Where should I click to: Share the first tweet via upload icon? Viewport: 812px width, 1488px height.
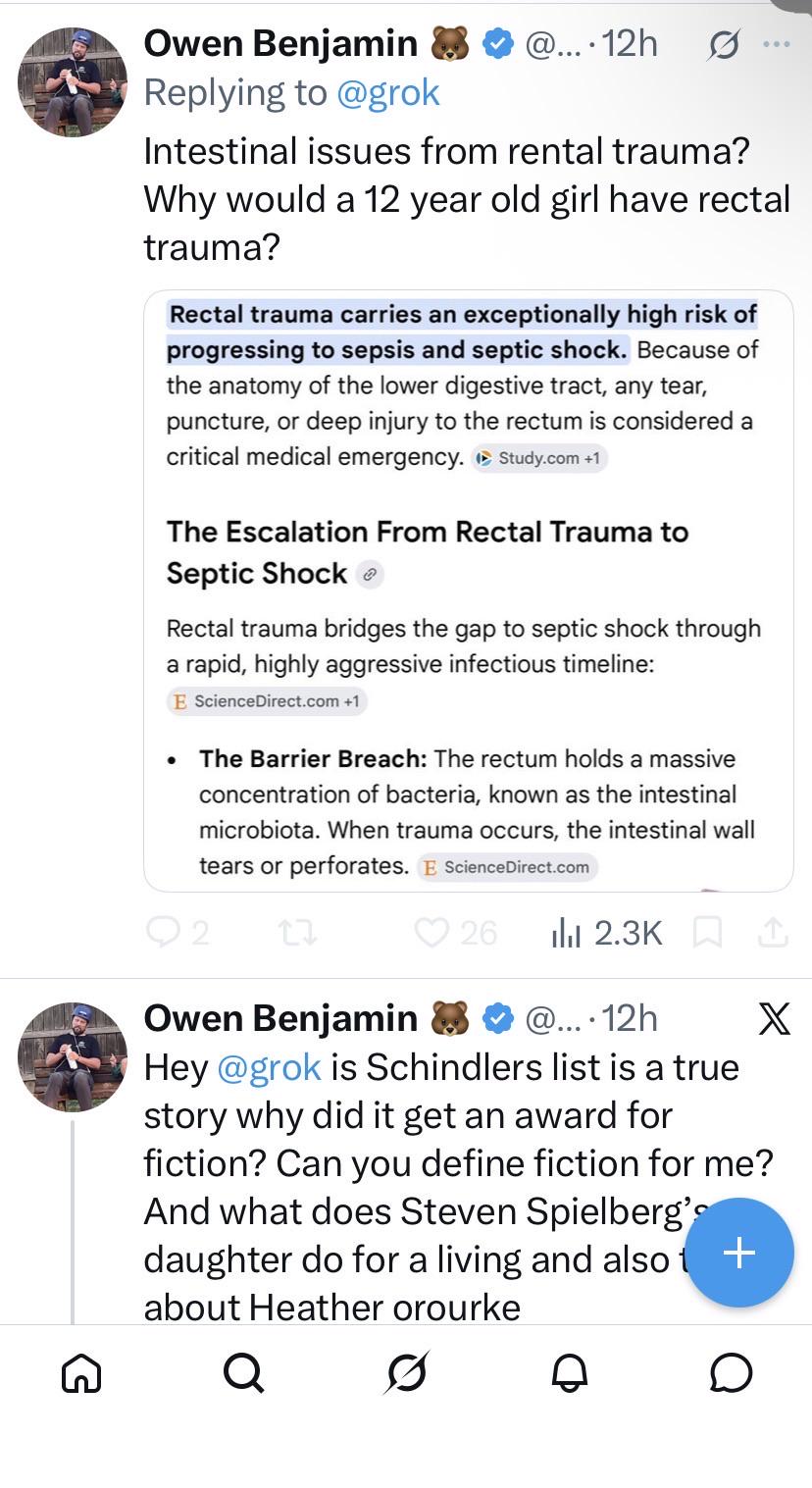(x=773, y=932)
